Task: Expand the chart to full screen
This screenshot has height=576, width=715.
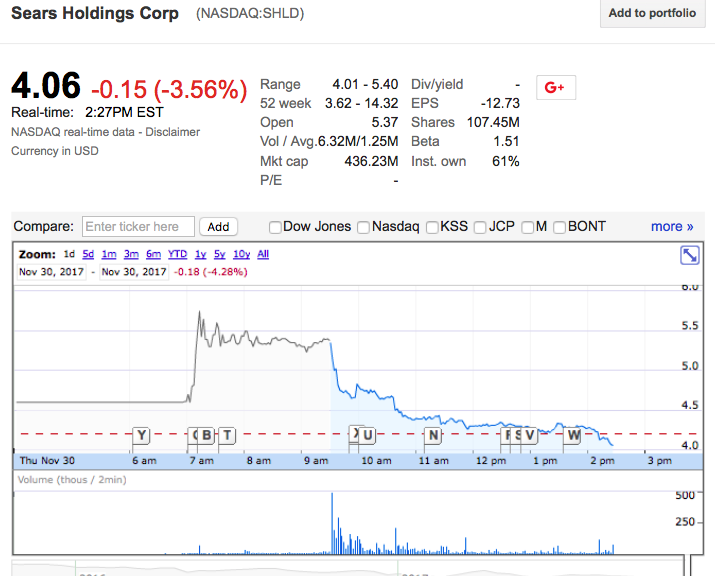Action: coord(689,255)
